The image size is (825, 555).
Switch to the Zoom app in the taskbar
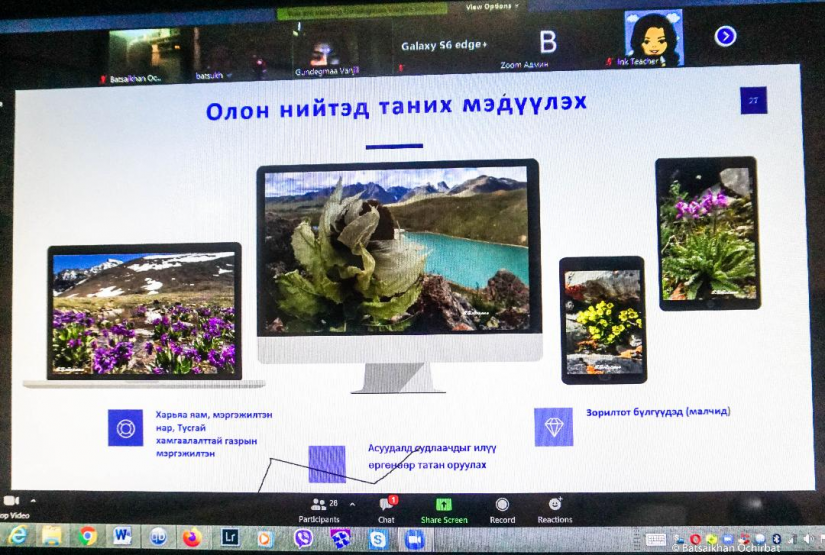click(x=415, y=540)
